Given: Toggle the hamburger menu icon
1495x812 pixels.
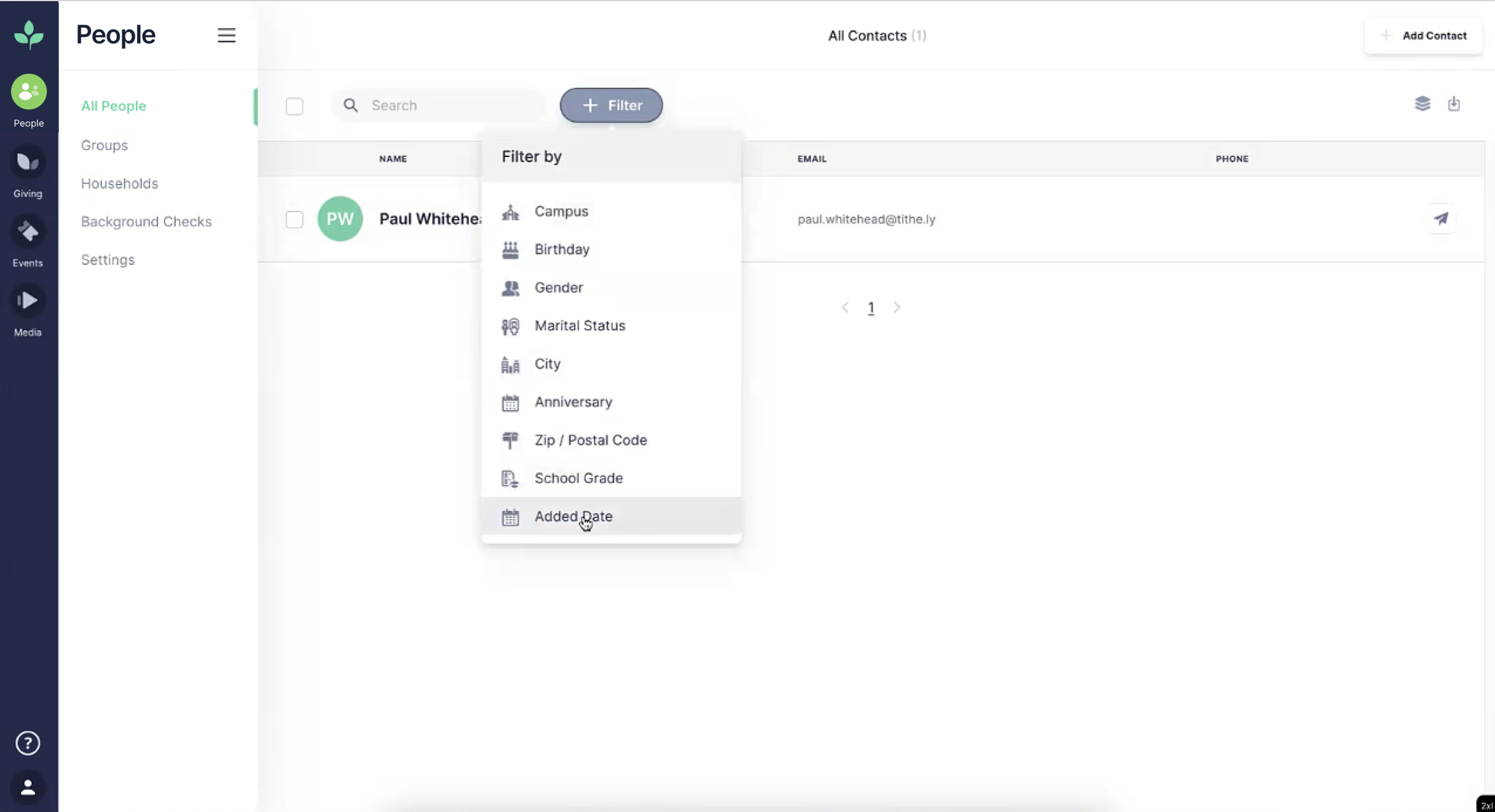Looking at the screenshot, I should pyautogui.click(x=226, y=36).
